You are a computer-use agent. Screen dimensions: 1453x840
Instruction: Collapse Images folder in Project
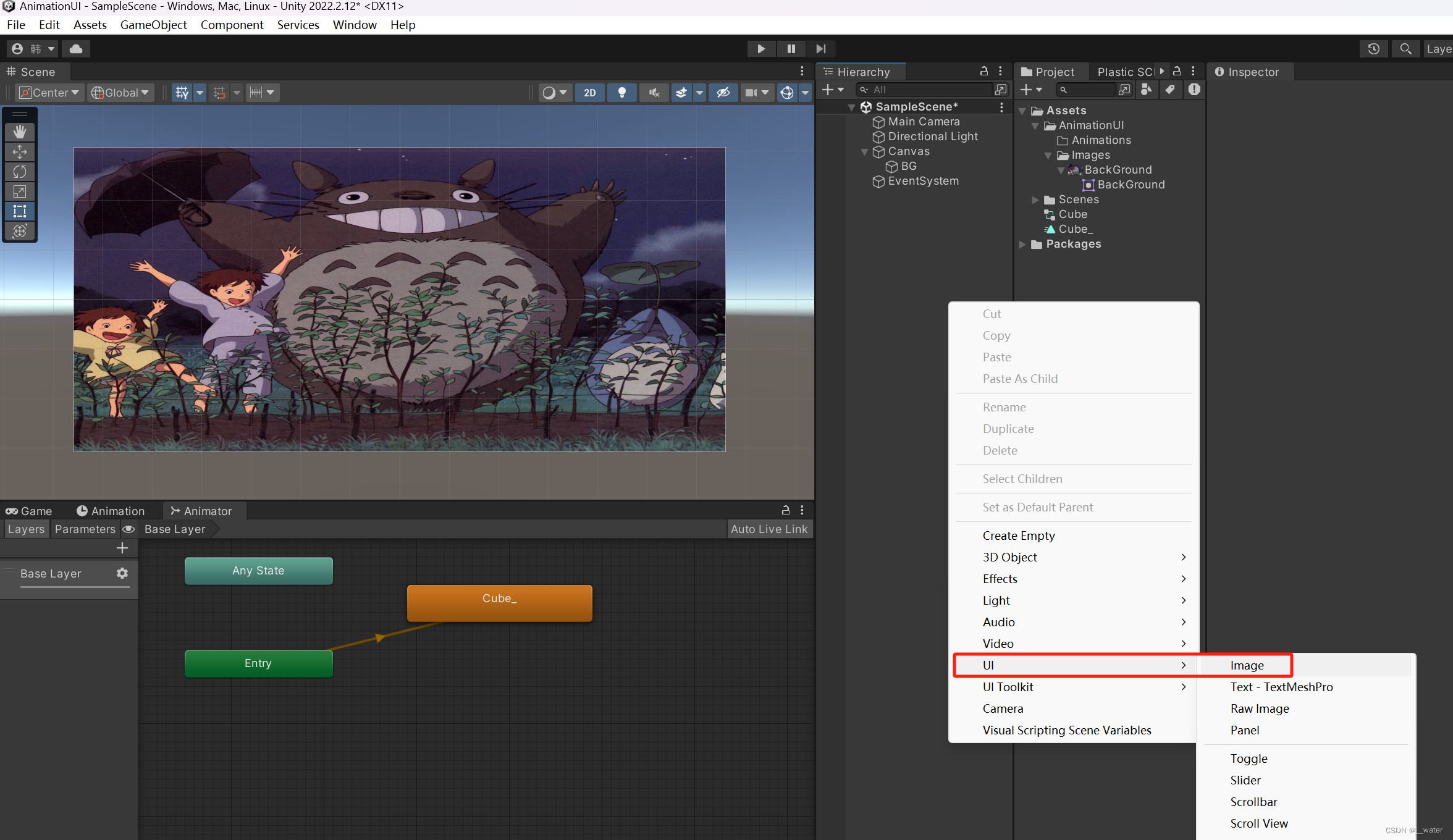click(x=1048, y=156)
